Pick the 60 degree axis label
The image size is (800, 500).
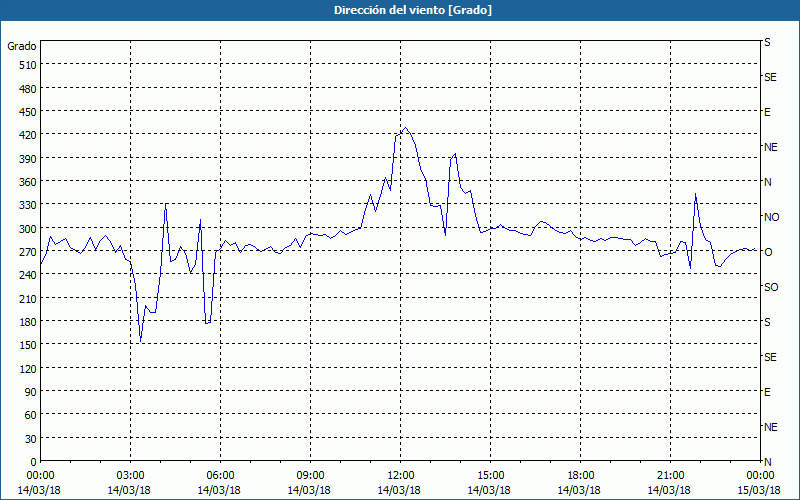click(x=31, y=415)
